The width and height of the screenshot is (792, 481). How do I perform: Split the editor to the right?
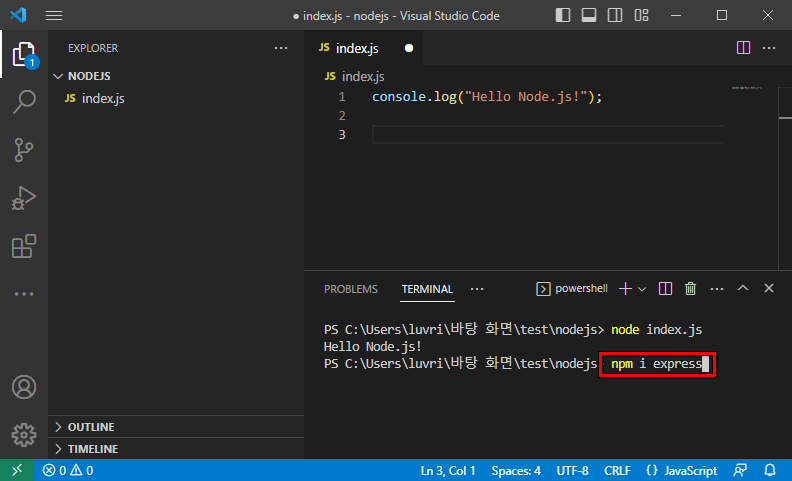point(744,48)
